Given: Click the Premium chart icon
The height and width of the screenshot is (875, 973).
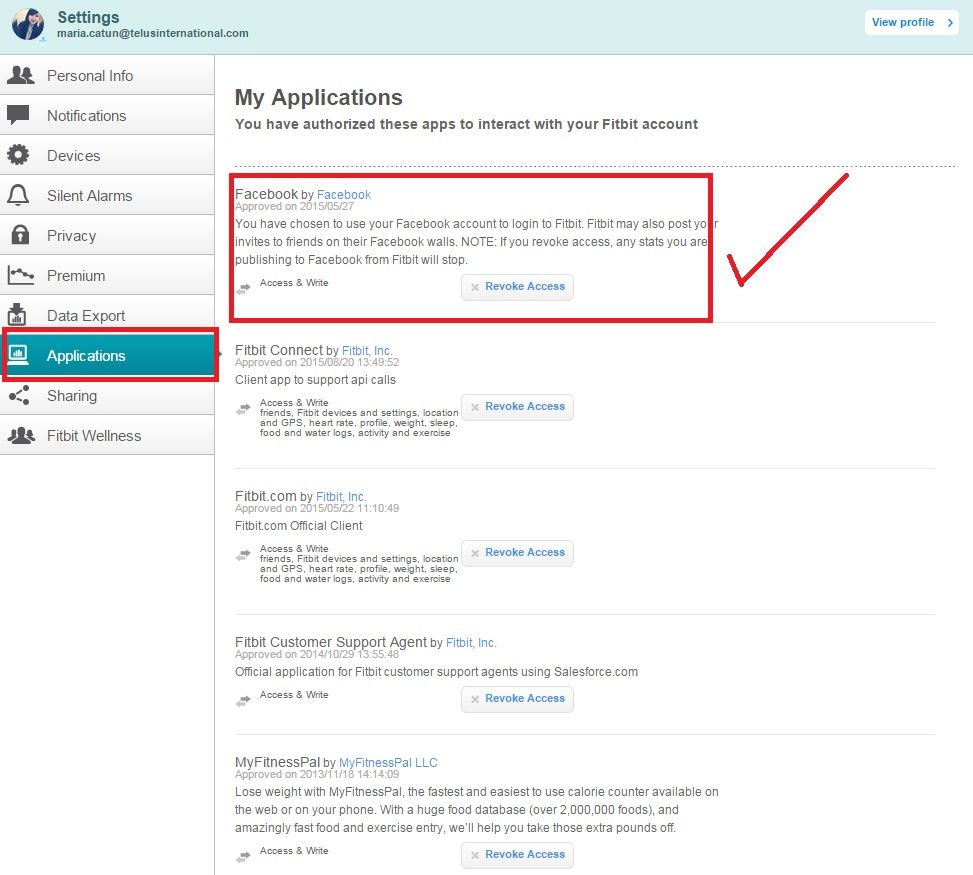Looking at the screenshot, I should pyautogui.click(x=20, y=275).
